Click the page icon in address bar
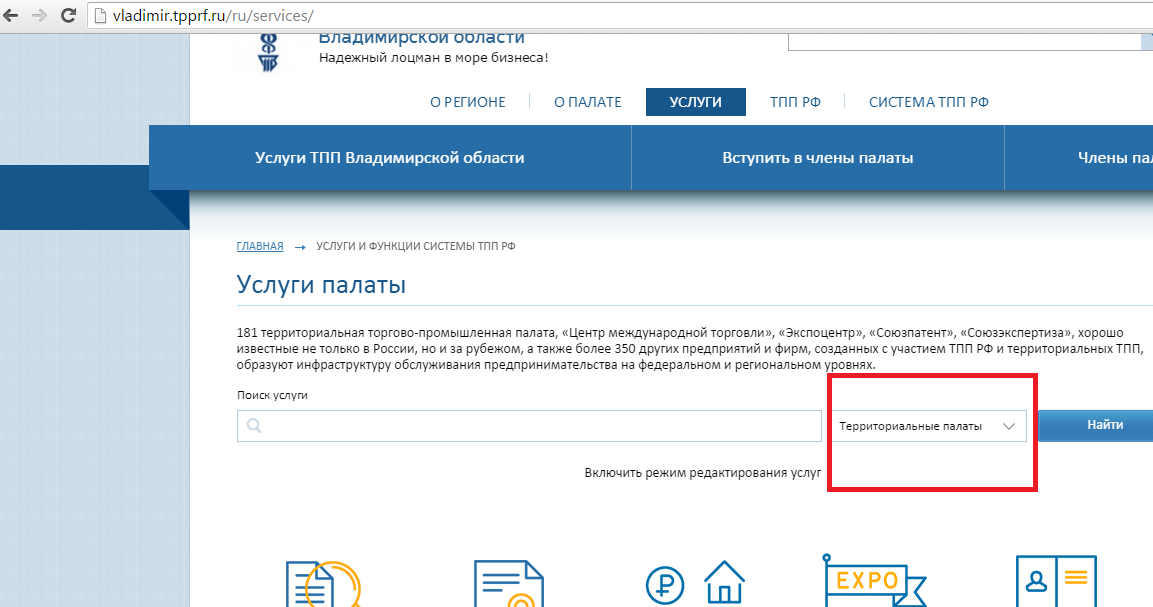This screenshot has width=1153, height=607. tap(101, 15)
